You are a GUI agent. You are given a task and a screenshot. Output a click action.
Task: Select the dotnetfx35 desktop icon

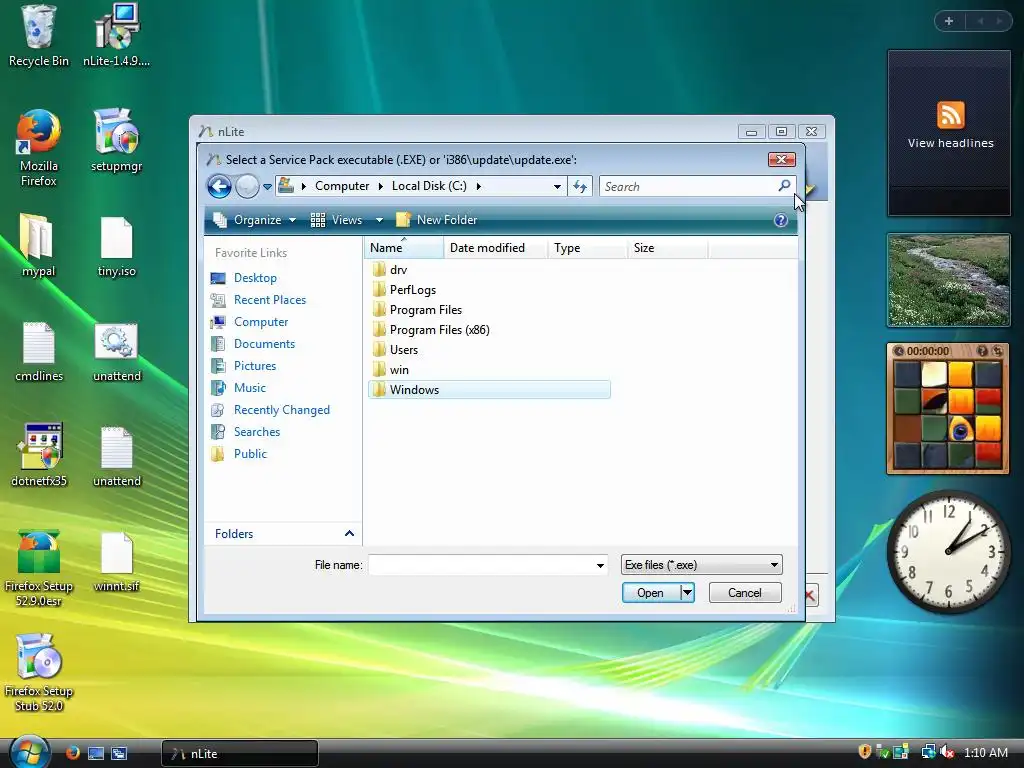click(39, 455)
